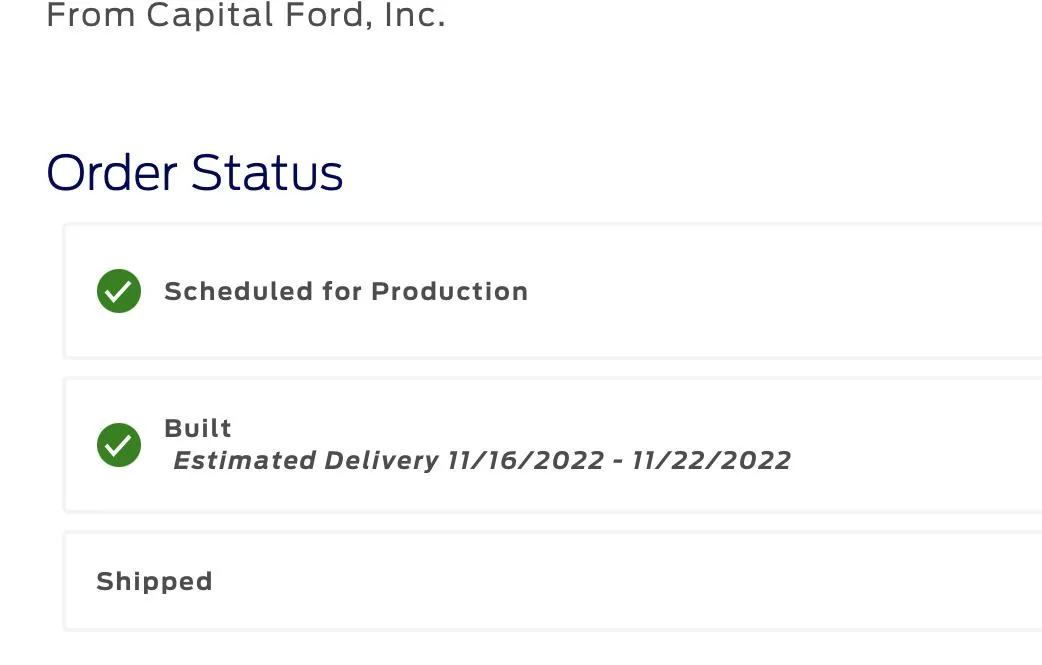
Task: Click the word Production in first status row
Action: point(449,291)
